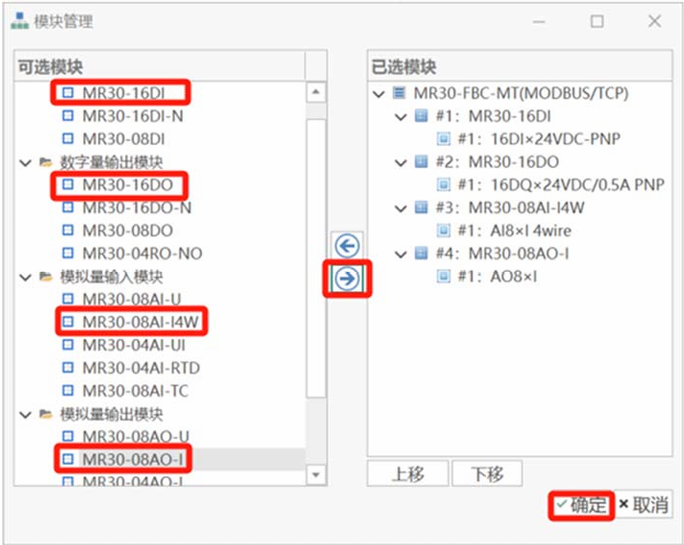The image size is (684, 545).
Task: Collapse the #1: MR30-16DI node
Action: pyautogui.click(x=400, y=117)
